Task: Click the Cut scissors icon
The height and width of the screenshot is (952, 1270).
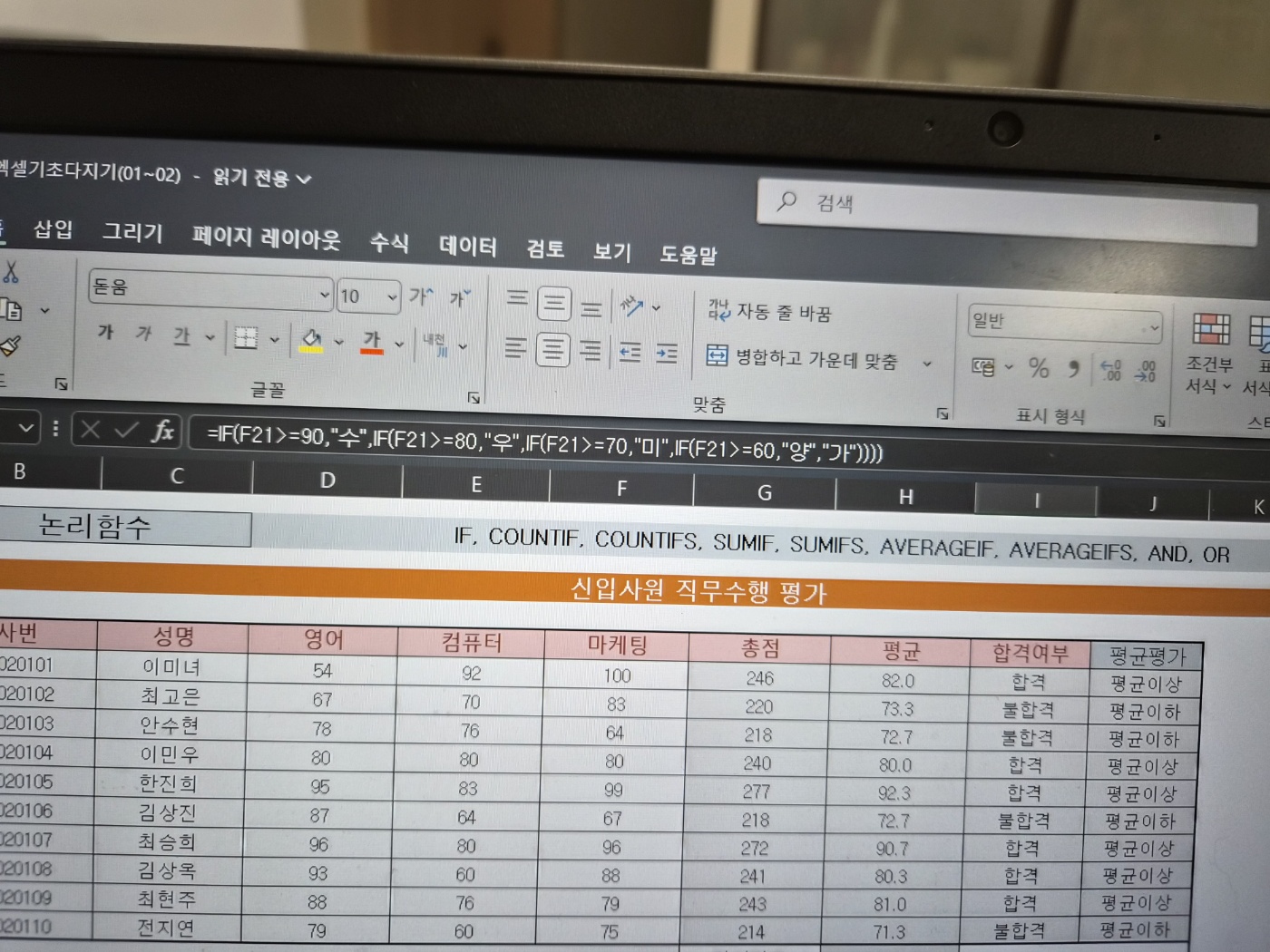Action: tap(11, 272)
